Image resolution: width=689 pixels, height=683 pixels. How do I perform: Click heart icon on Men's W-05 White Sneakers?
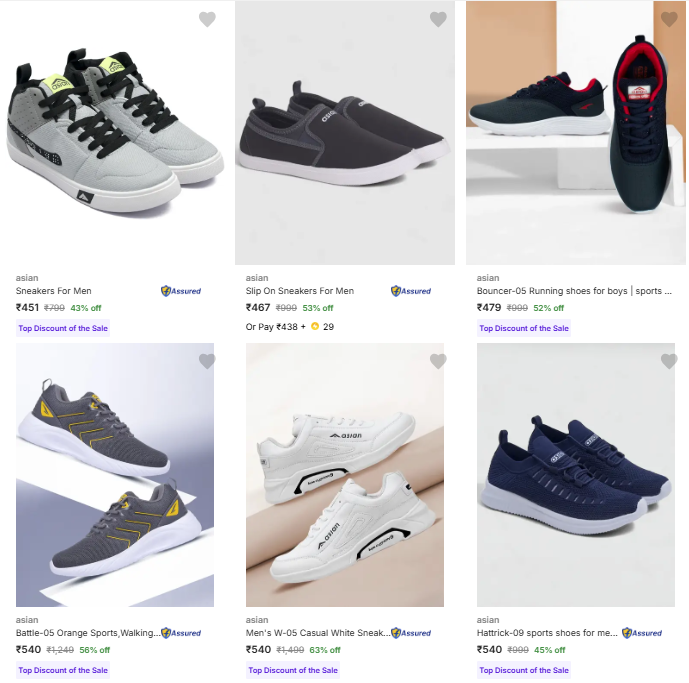coord(438,361)
